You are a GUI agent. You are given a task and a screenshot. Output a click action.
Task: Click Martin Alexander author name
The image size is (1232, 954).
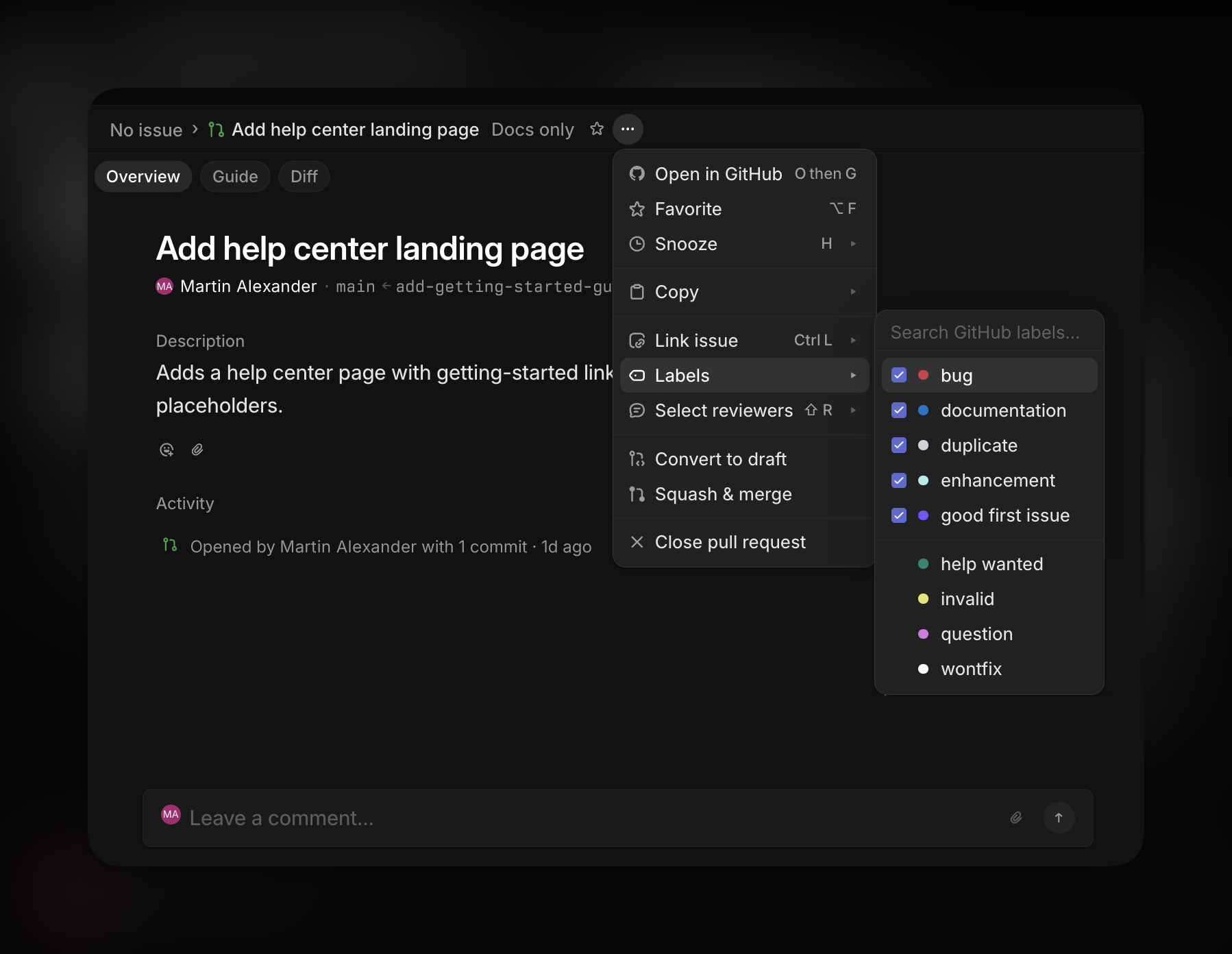click(x=249, y=286)
